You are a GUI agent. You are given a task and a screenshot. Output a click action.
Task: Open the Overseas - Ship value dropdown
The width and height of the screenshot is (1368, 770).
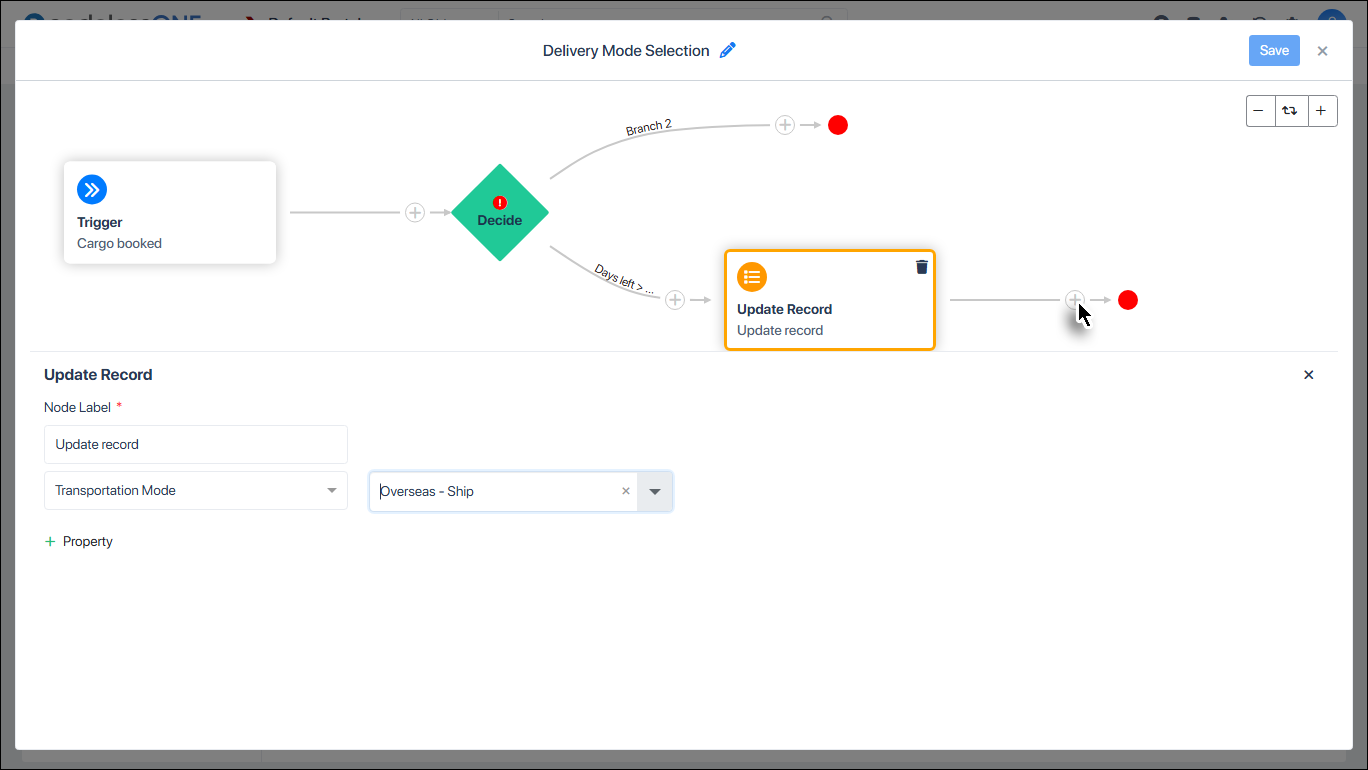tap(655, 491)
